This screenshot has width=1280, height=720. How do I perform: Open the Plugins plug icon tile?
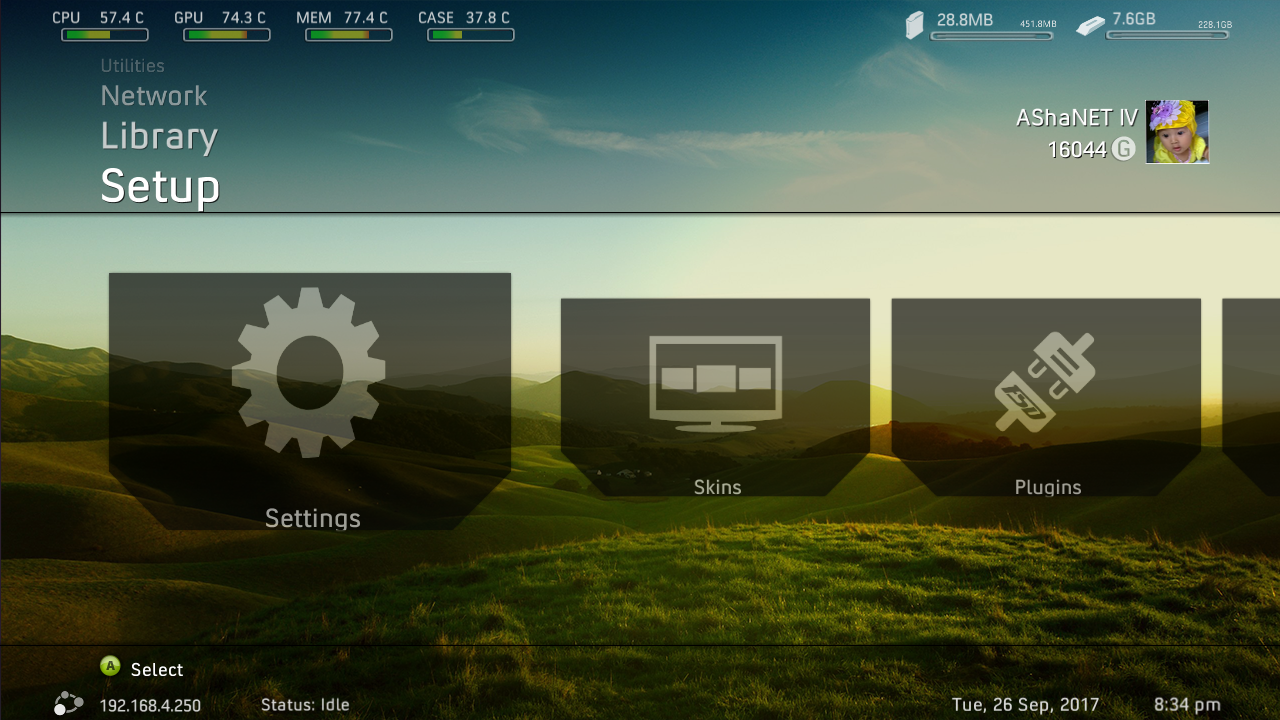[1046, 397]
